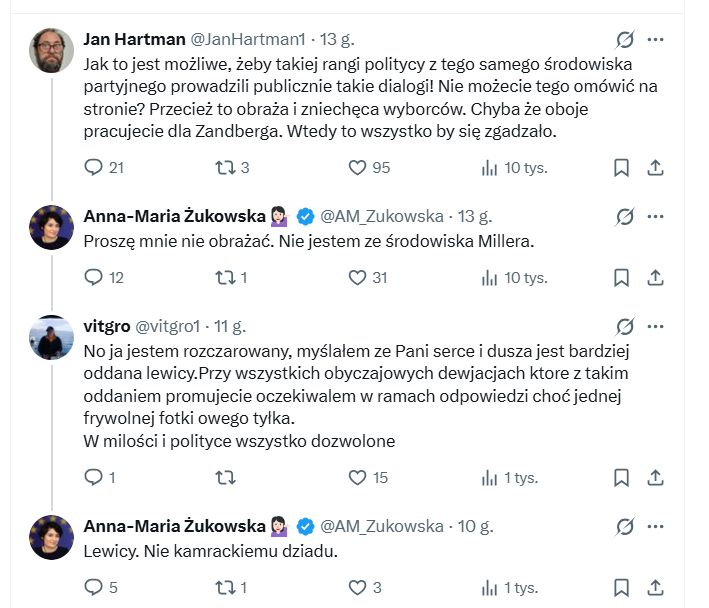Bookmark vitgro's tweet
Screen dimensions: 709x608
point(621,478)
